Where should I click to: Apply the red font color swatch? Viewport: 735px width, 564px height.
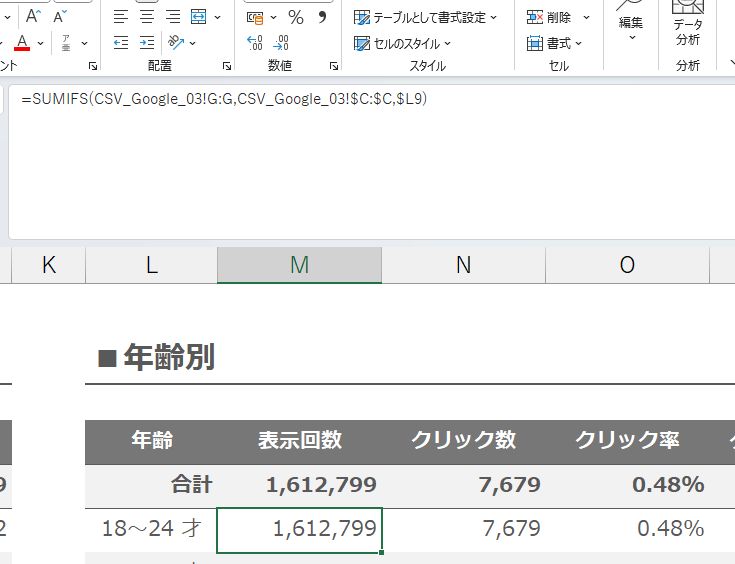click(22, 43)
